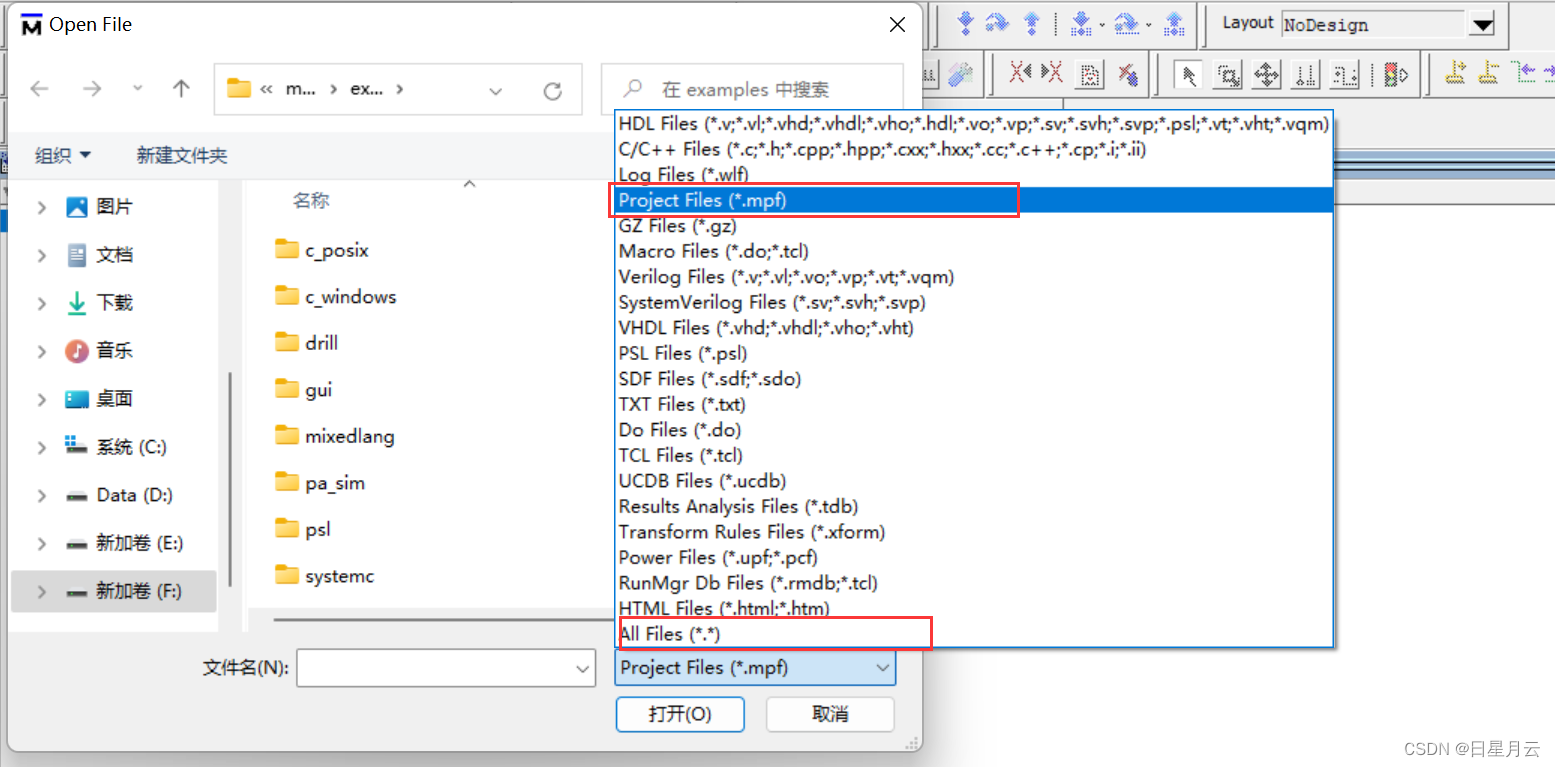The width and height of the screenshot is (1555, 767).
Task: Click the Step Over debug icon
Action: pos(997,22)
